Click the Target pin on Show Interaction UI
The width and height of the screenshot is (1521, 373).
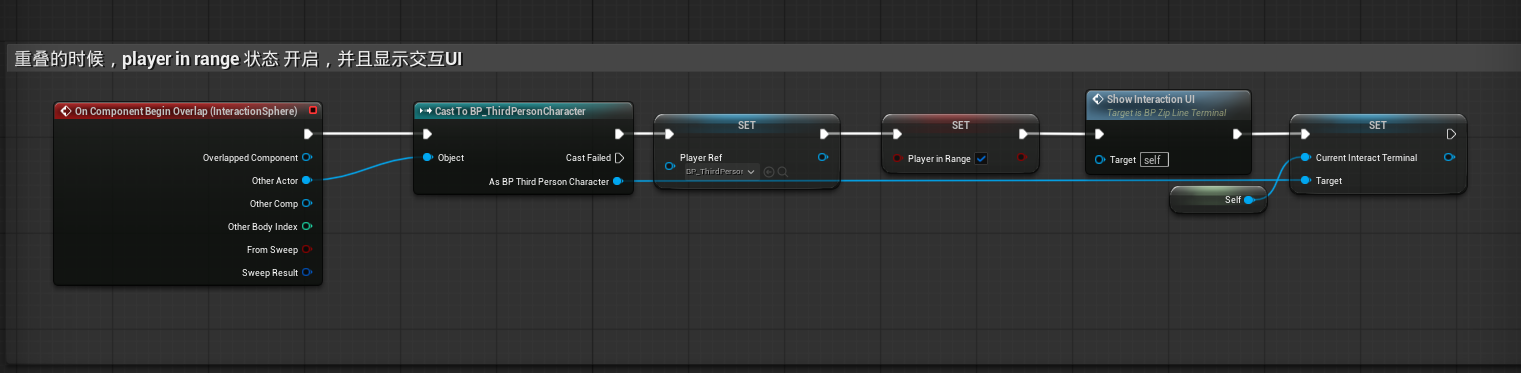tap(1100, 159)
